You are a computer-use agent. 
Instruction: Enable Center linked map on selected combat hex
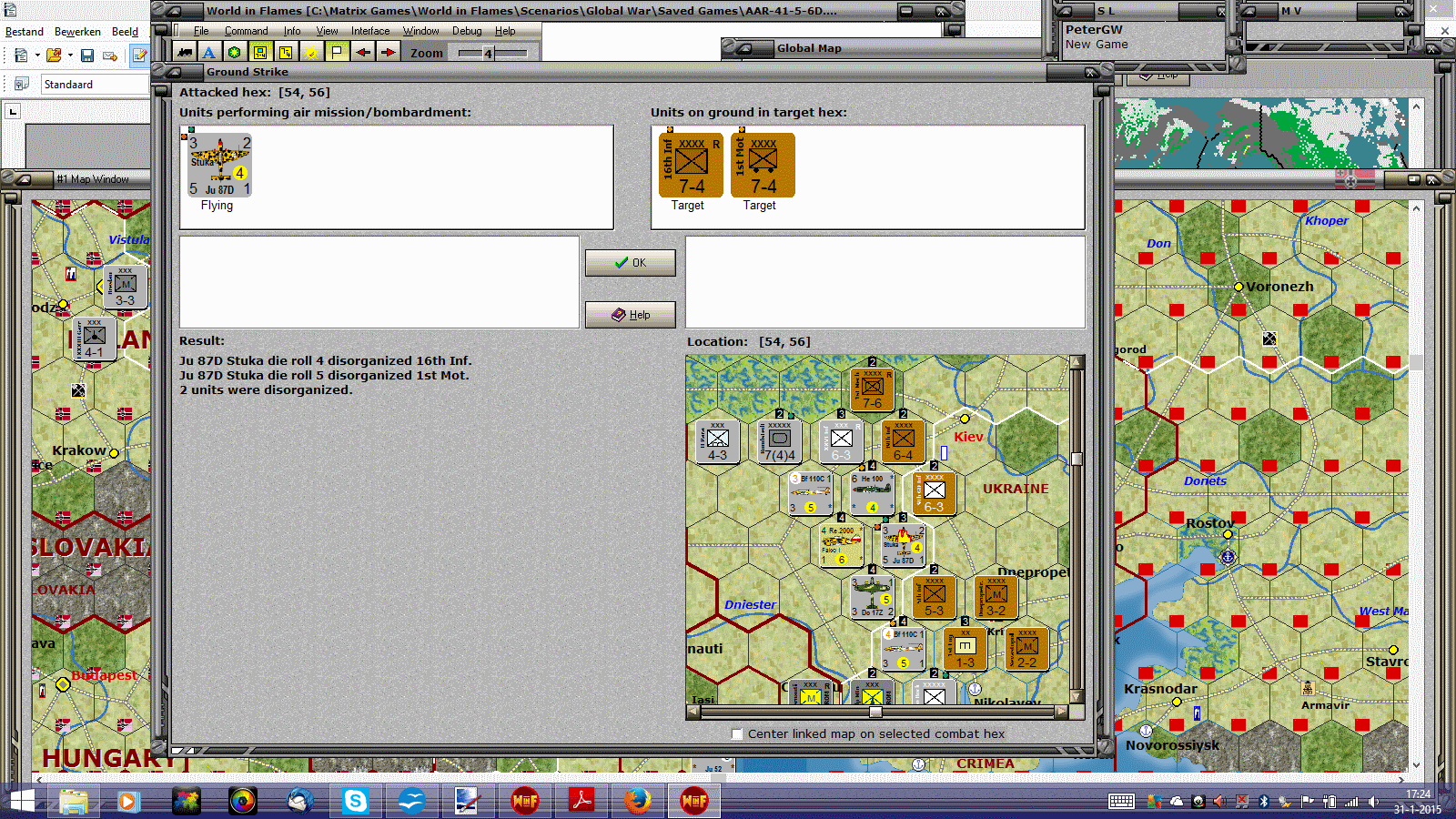pos(737,733)
